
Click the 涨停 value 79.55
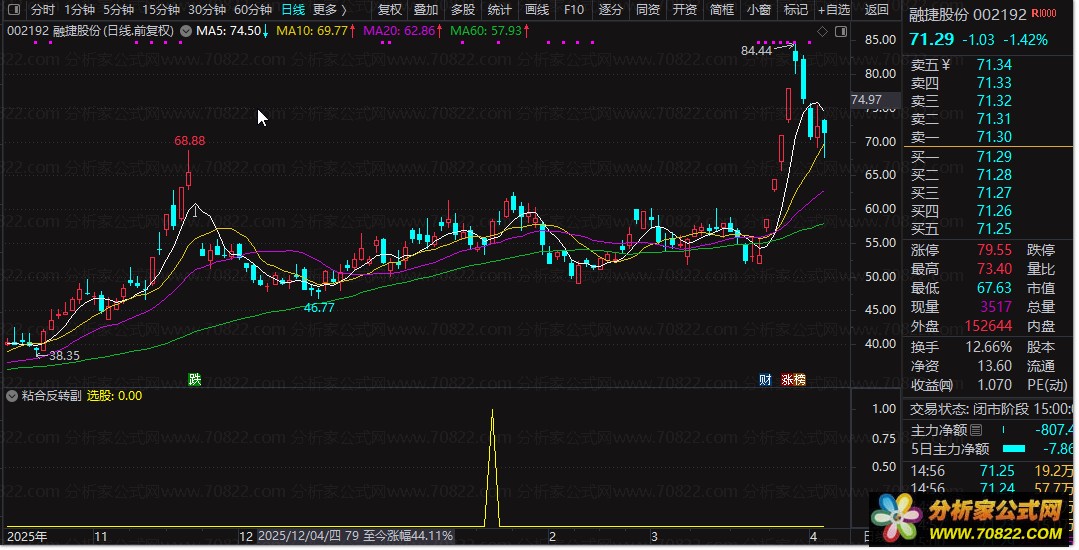[994, 250]
